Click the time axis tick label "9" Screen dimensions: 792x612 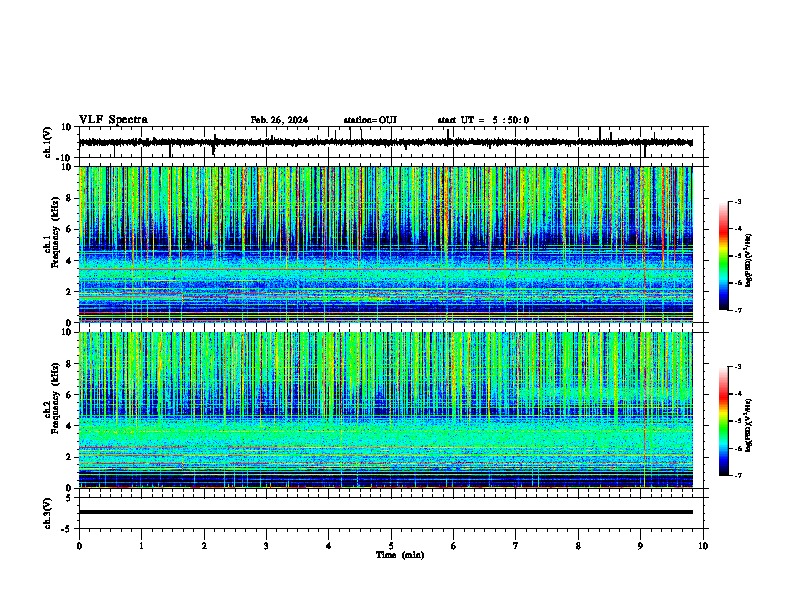640,545
